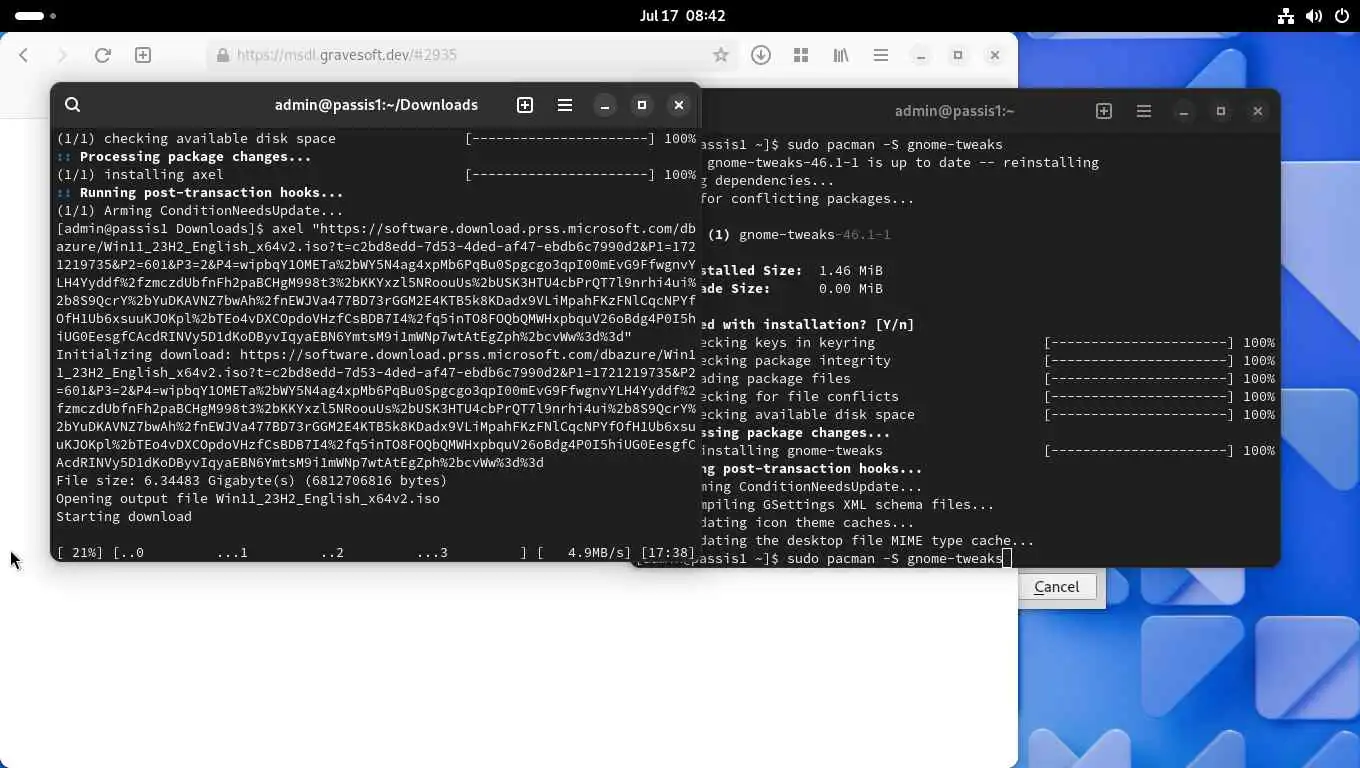Maximize the admin@passis1:~ terminal
Viewport: 1360px width, 768px height.
pos(1221,111)
